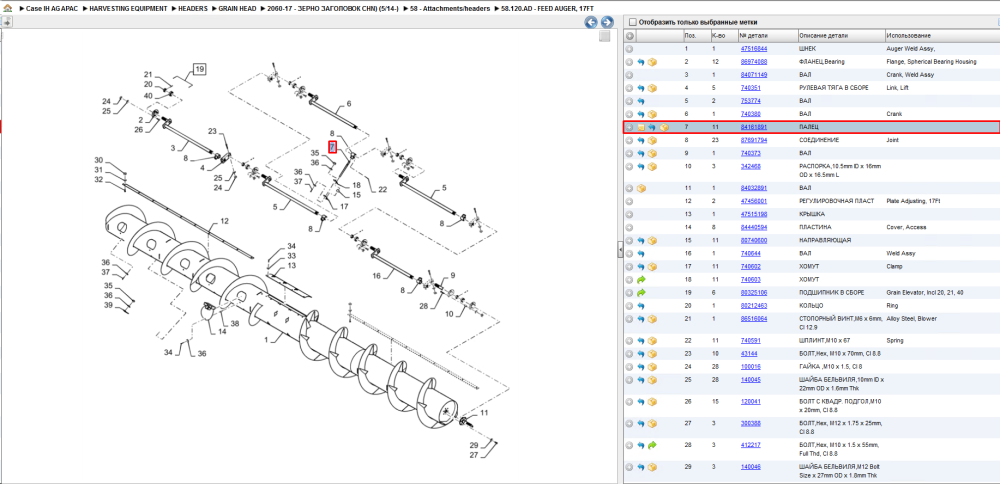Image resolution: width=1000 pixels, height=484 pixels.
Task: Open the HARVESTING EQUIPMENT breadcrumb
Action: click(128, 10)
